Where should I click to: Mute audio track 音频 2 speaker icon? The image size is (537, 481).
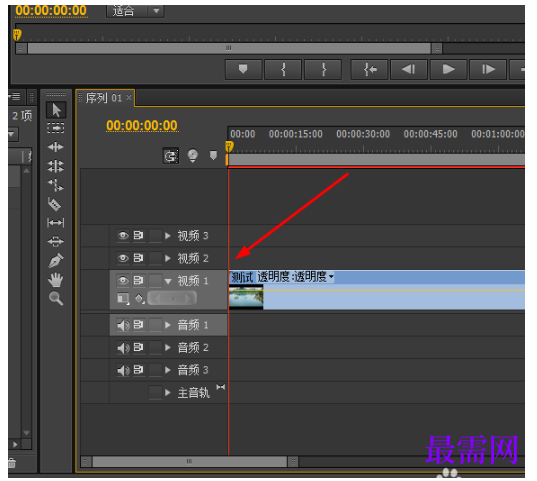123,348
